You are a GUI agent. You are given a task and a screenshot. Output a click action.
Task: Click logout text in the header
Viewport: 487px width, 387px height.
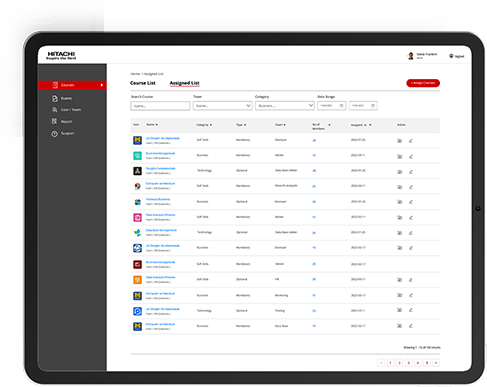(x=459, y=56)
